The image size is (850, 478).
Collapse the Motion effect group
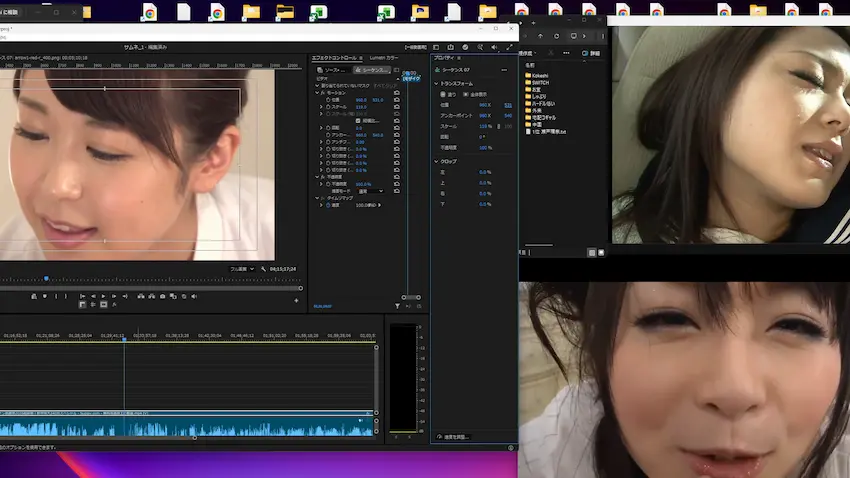(317, 93)
